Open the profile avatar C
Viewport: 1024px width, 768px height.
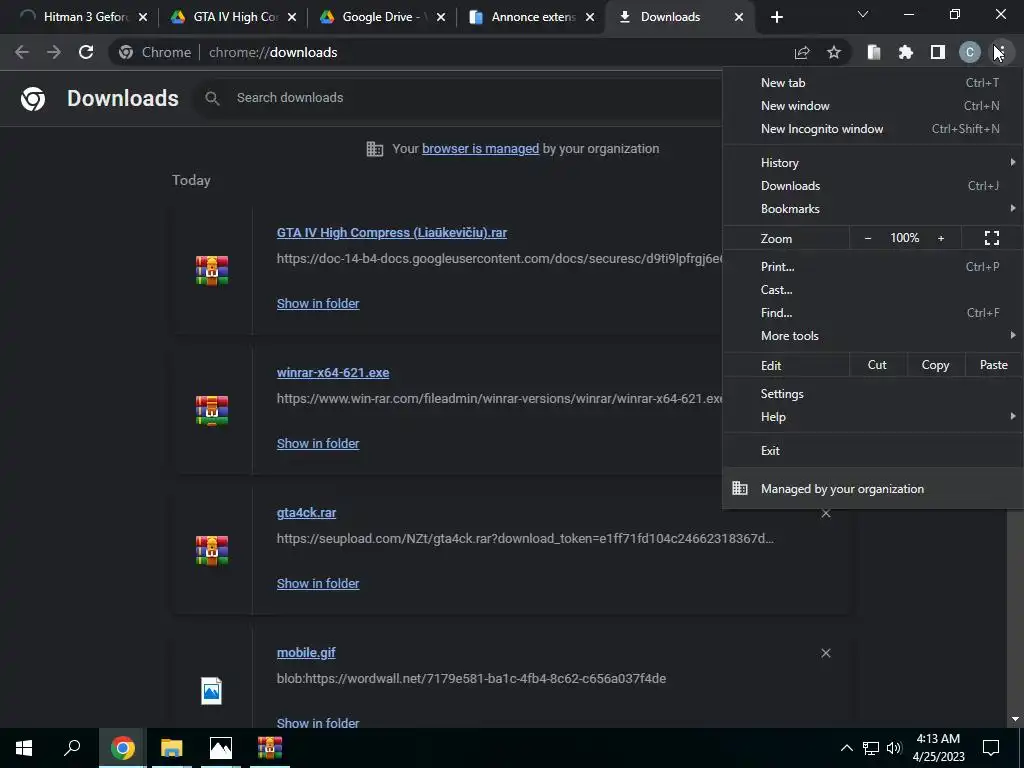click(970, 52)
